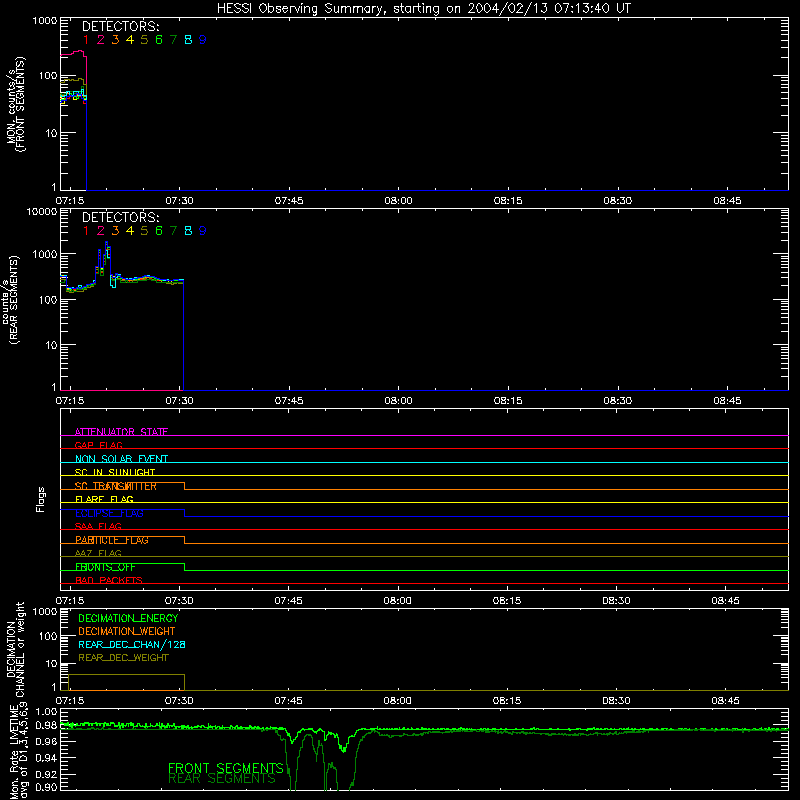The height and width of the screenshot is (800, 800).
Task: Click the FRONTS_OFF flag label
Action: click(105, 567)
